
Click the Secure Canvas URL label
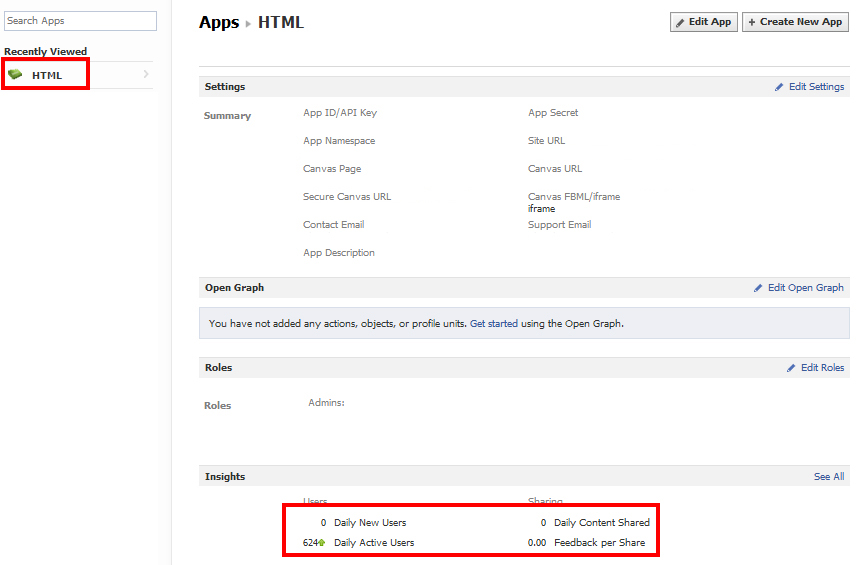[x=347, y=197]
